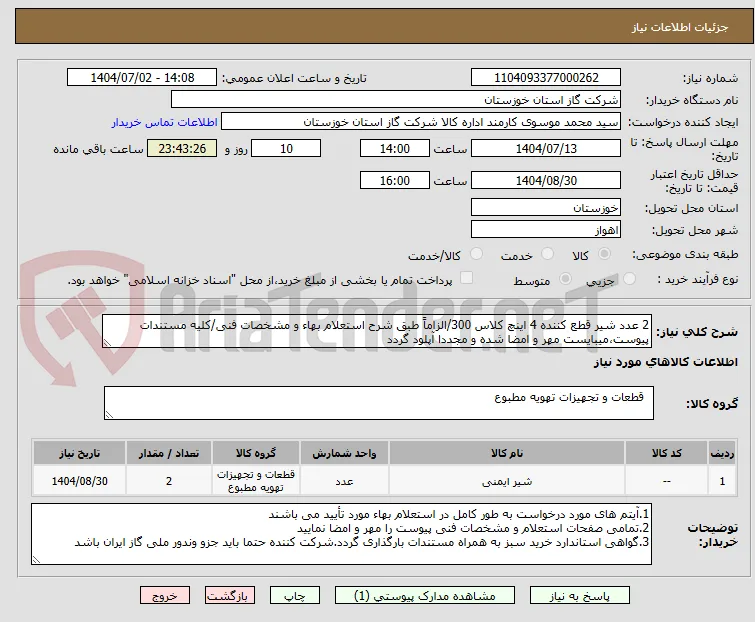Image resolution: width=755 pixels, height=622 pixels.
Task: Click the announcement date field 1404/07/02 - 14:08
Action: click(142, 78)
